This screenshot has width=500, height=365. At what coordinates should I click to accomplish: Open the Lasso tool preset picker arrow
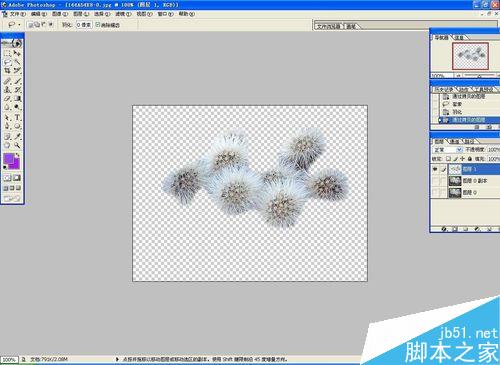point(19,25)
